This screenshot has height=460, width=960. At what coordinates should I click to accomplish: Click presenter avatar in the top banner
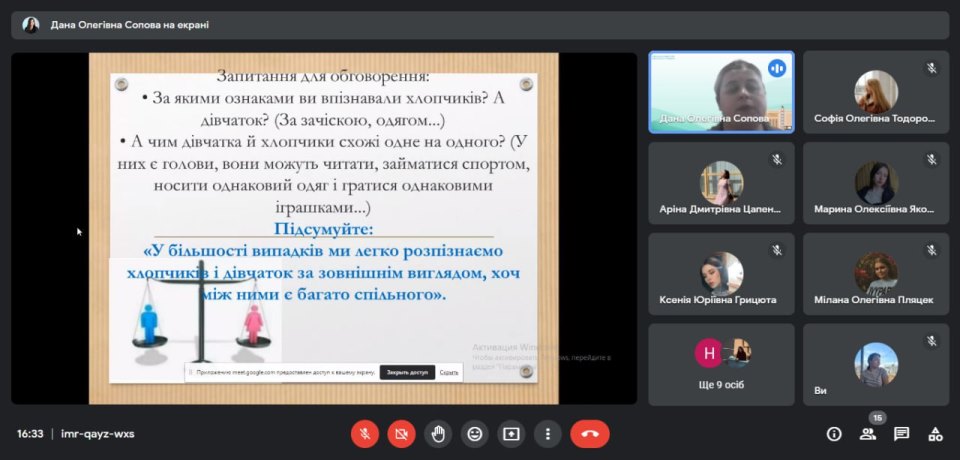[31, 25]
